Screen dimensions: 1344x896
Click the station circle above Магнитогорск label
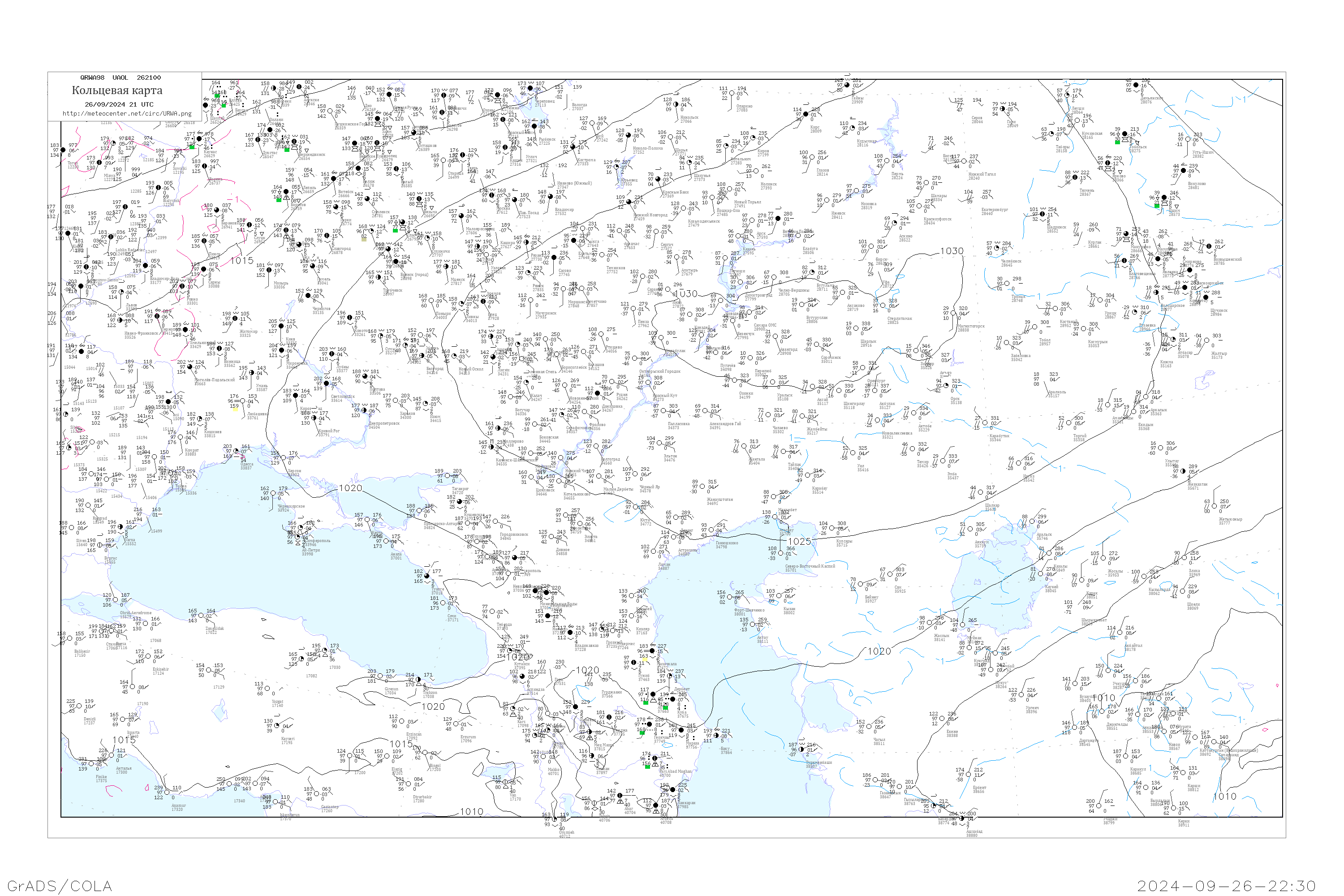click(954, 313)
